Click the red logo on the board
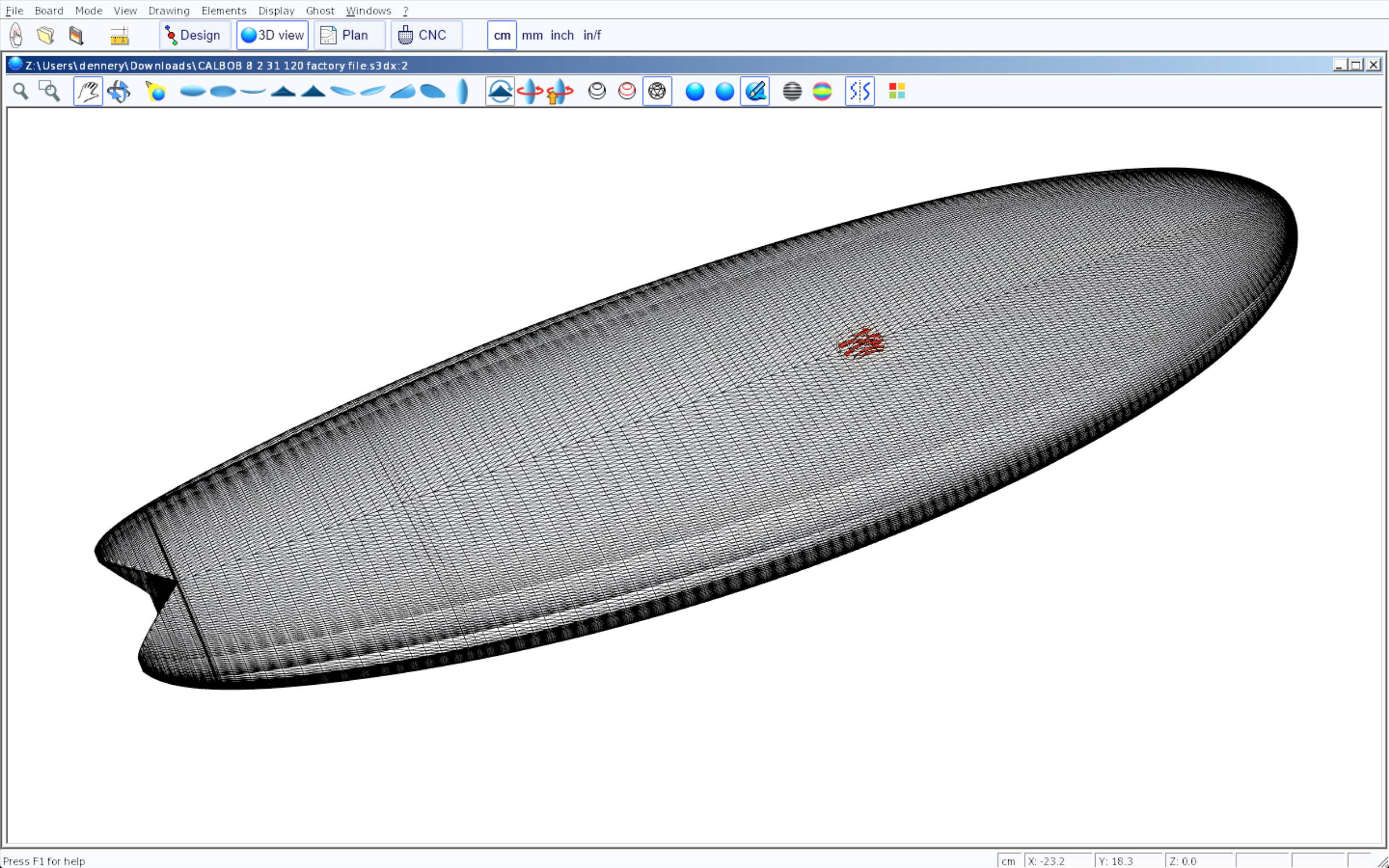The width and height of the screenshot is (1389, 868). (861, 344)
